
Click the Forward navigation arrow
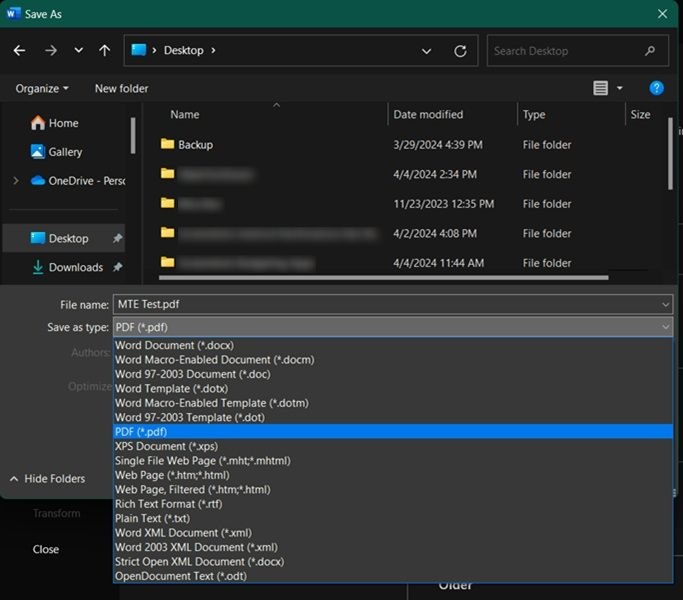click(x=50, y=50)
